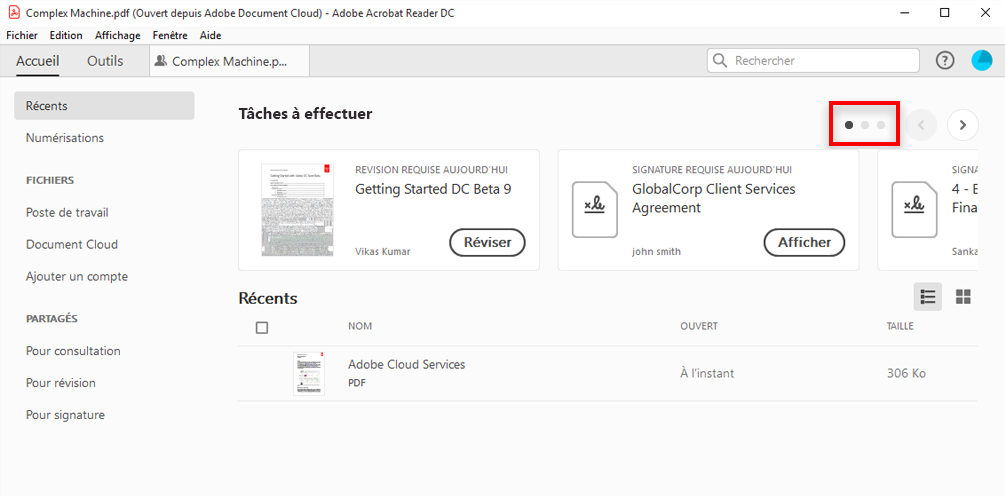The height and width of the screenshot is (496, 1005).
Task: Switch to list view layout
Action: pyautogui.click(x=928, y=296)
